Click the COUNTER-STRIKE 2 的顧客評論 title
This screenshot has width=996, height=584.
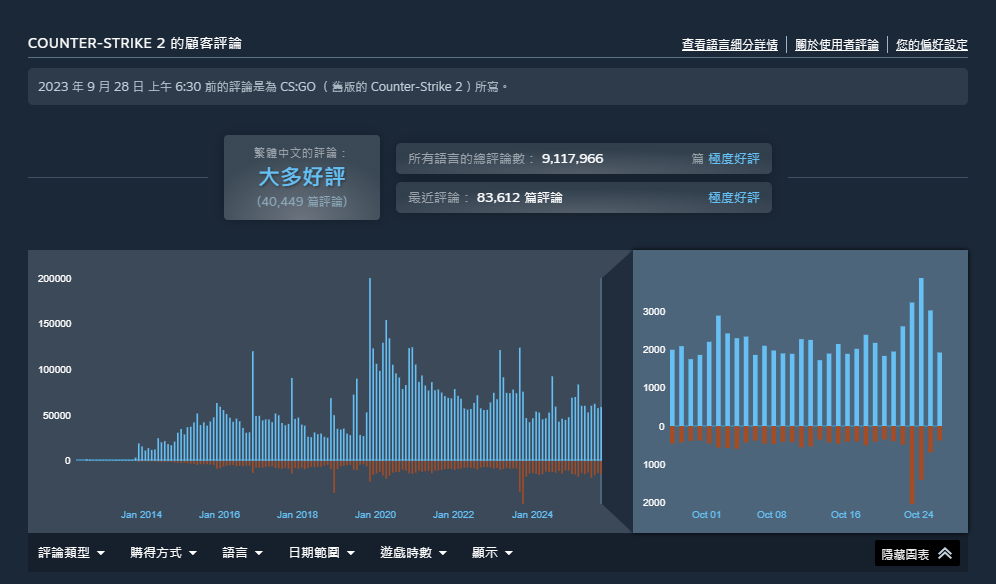click(x=139, y=43)
